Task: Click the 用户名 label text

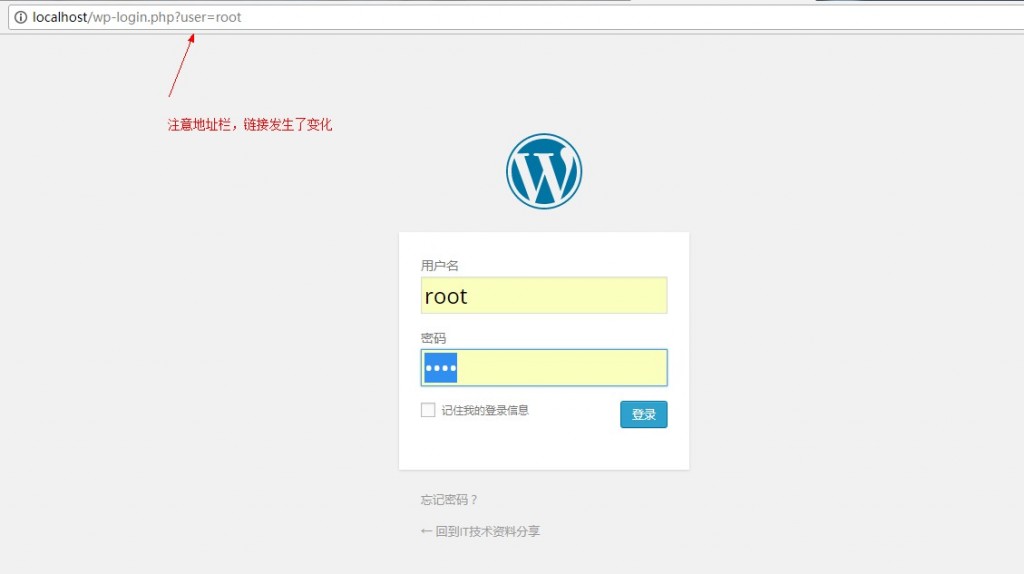Action: (x=440, y=266)
